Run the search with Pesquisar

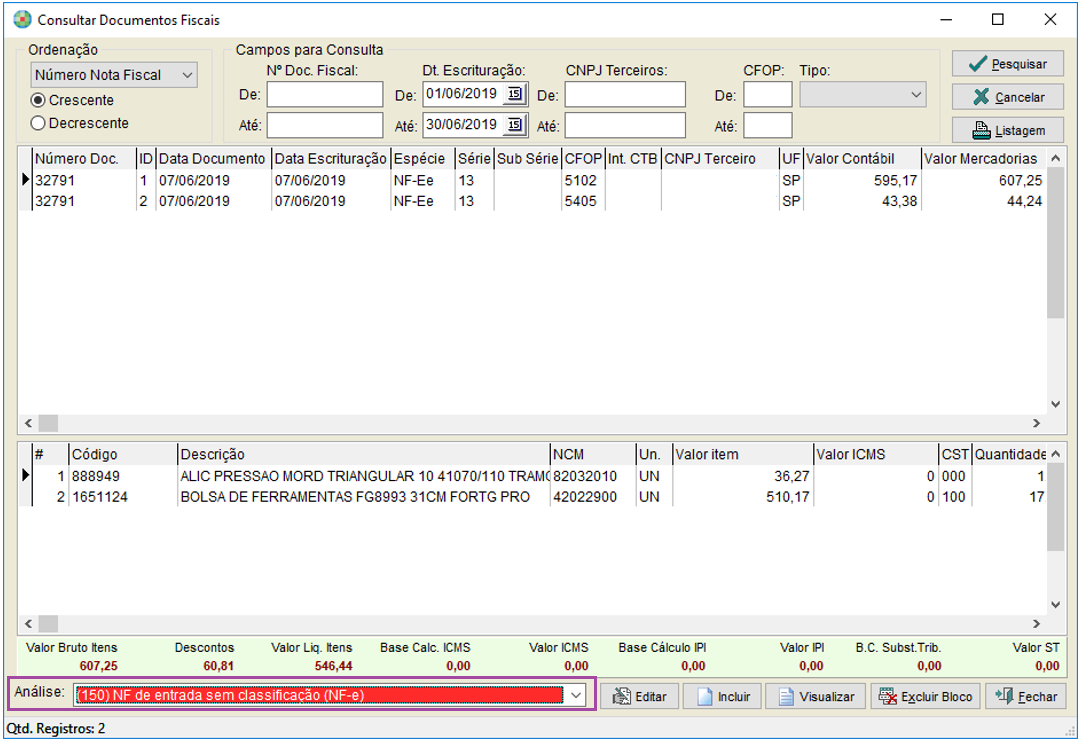click(1007, 64)
